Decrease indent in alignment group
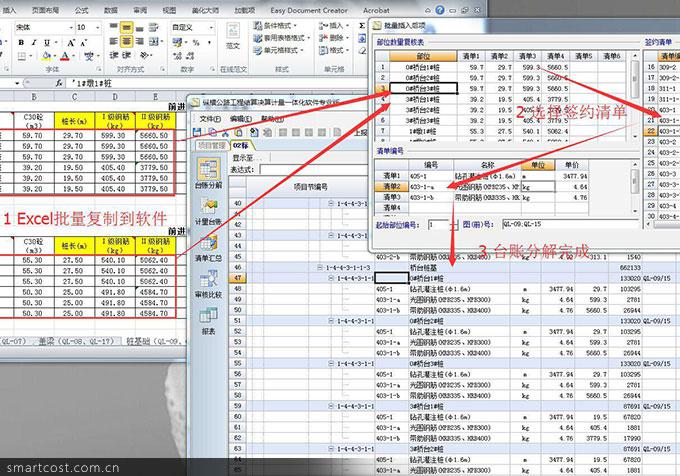Viewport: 680px width, 476px height. tap(114, 55)
